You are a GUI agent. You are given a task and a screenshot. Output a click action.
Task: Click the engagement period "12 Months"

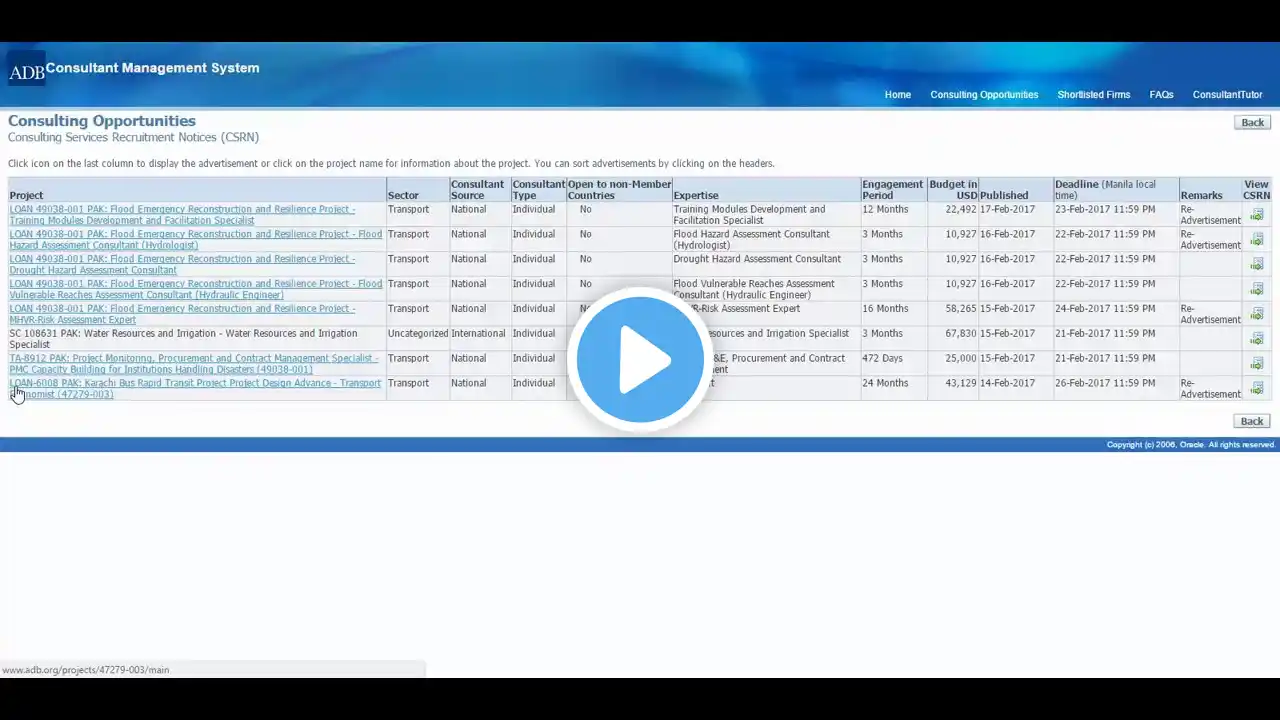tap(885, 209)
